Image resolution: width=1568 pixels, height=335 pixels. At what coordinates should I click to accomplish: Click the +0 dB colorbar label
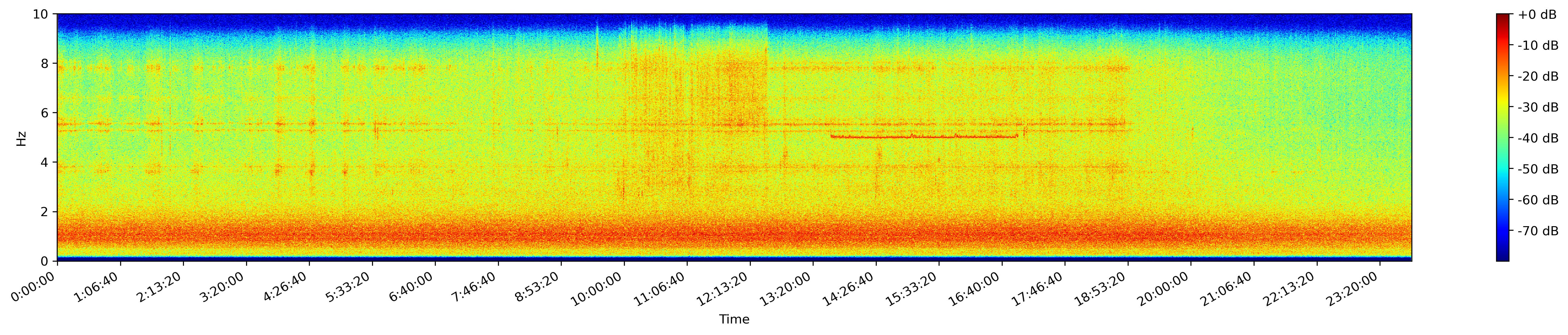coord(1538,15)
